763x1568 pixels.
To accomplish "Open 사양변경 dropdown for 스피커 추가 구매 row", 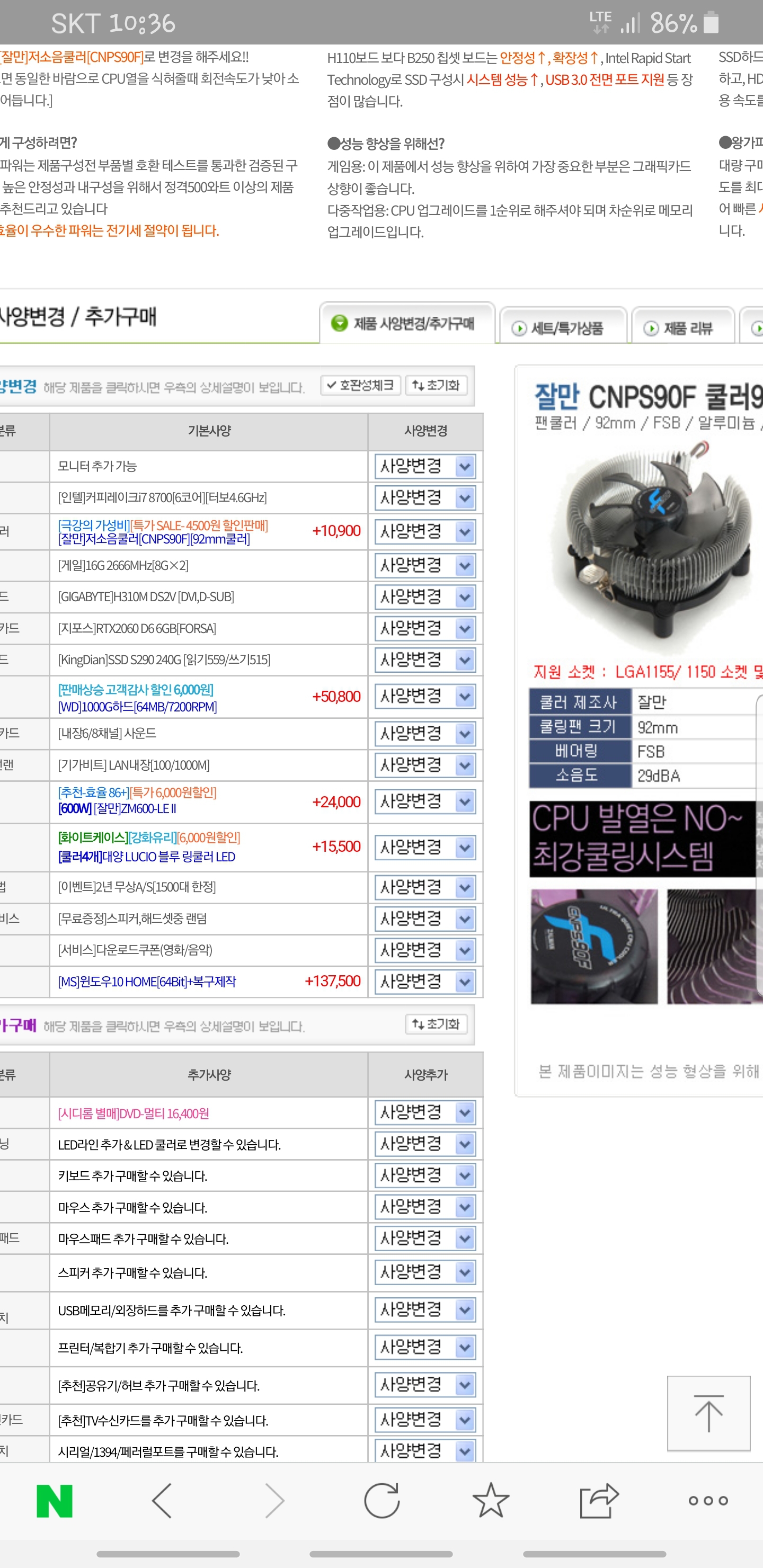I will [425, 1272].
